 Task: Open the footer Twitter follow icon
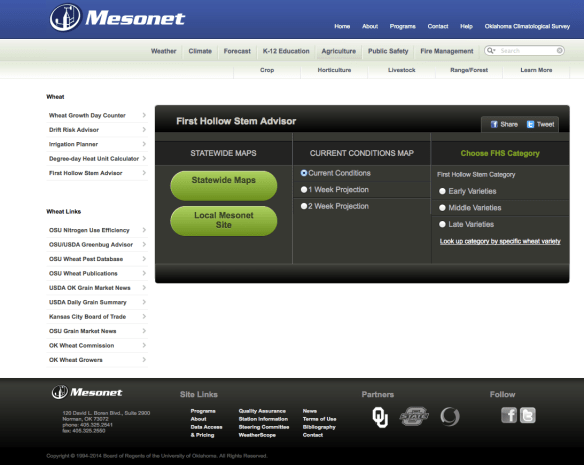(x=528, y=415)
